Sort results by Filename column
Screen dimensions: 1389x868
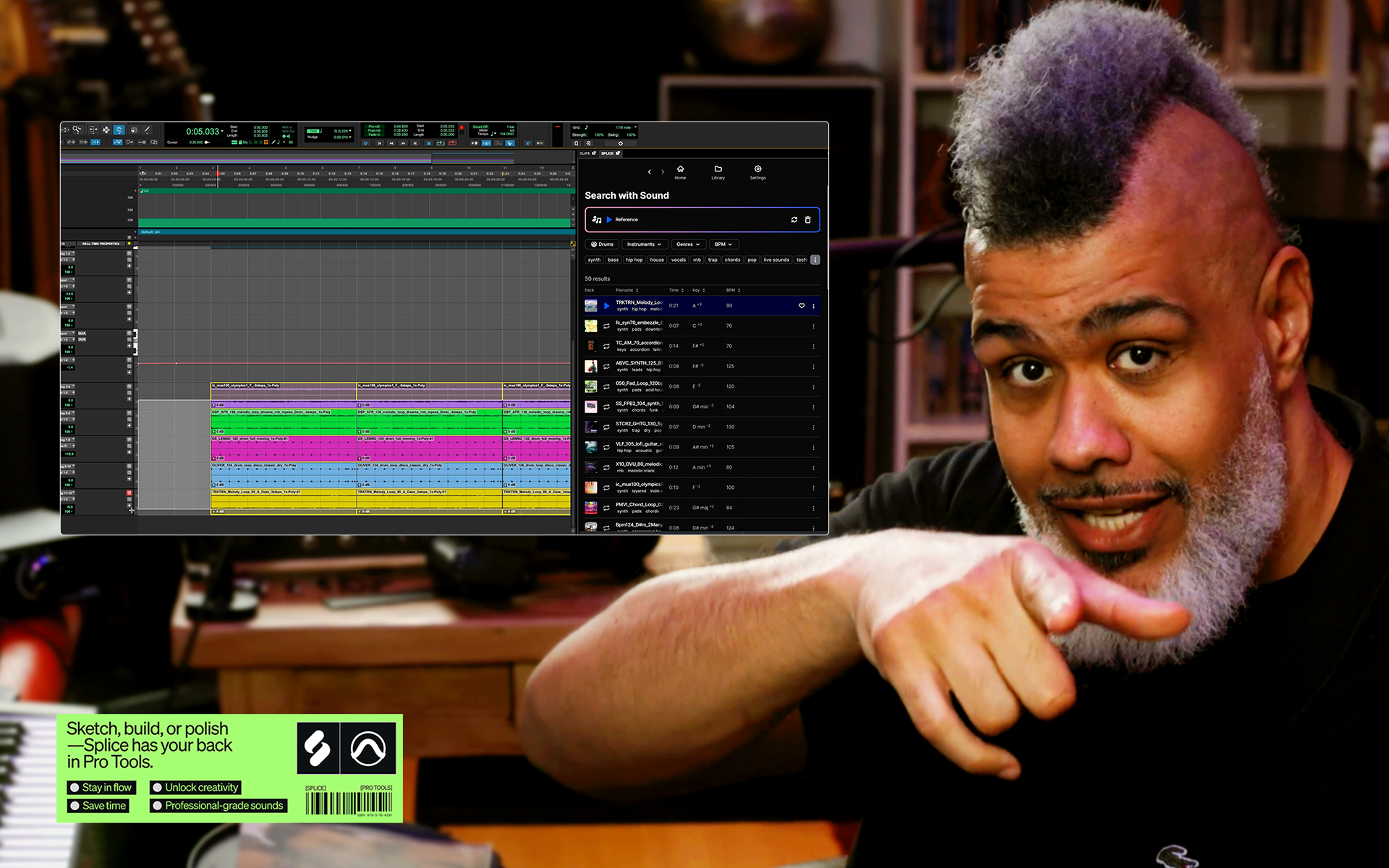627,290
